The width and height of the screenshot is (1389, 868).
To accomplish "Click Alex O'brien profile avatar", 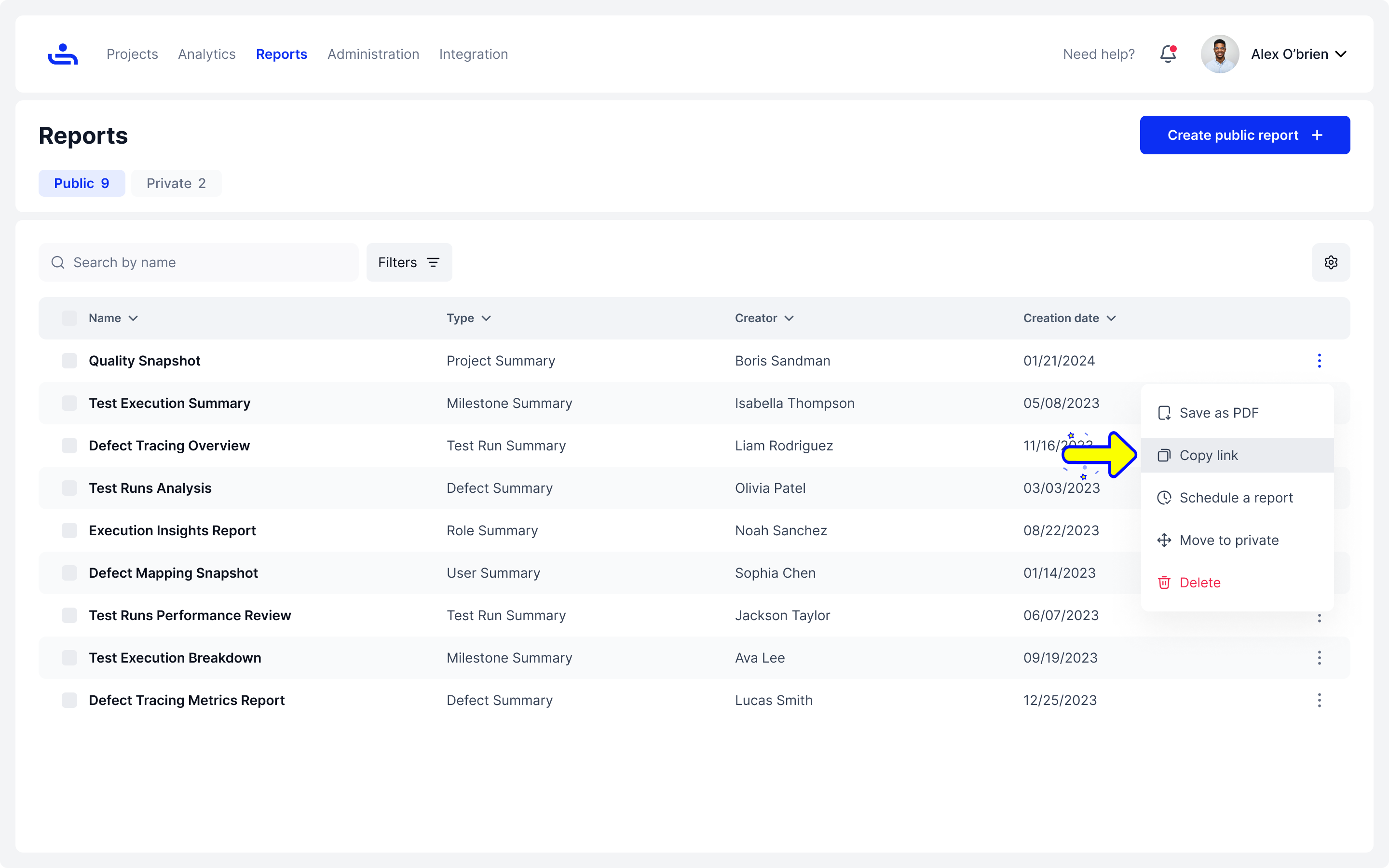I will pyautogui.click(x=1219, y=54).
